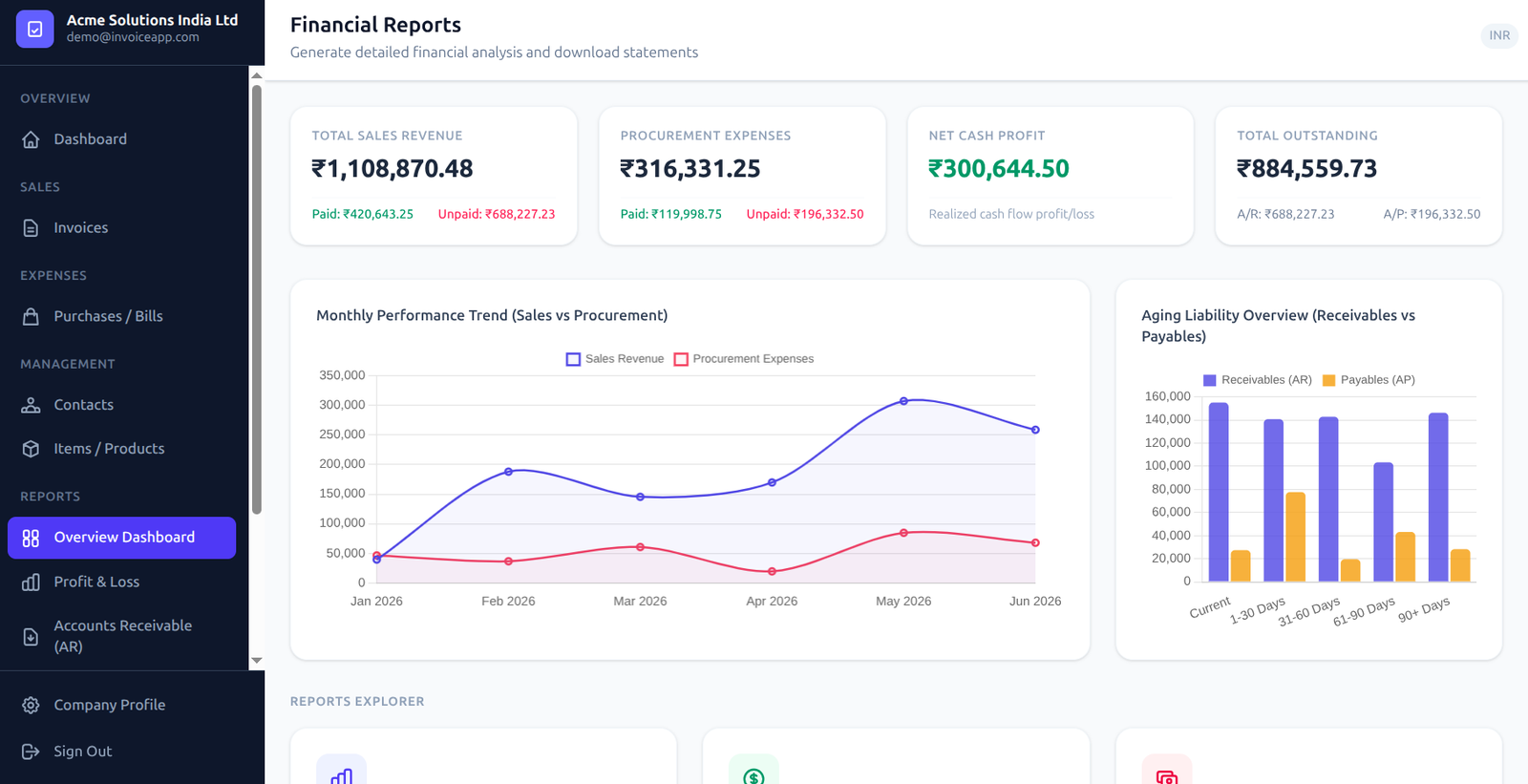Click the Items / Products box icon
The image size is (1528, 784).
click(31, 449)
